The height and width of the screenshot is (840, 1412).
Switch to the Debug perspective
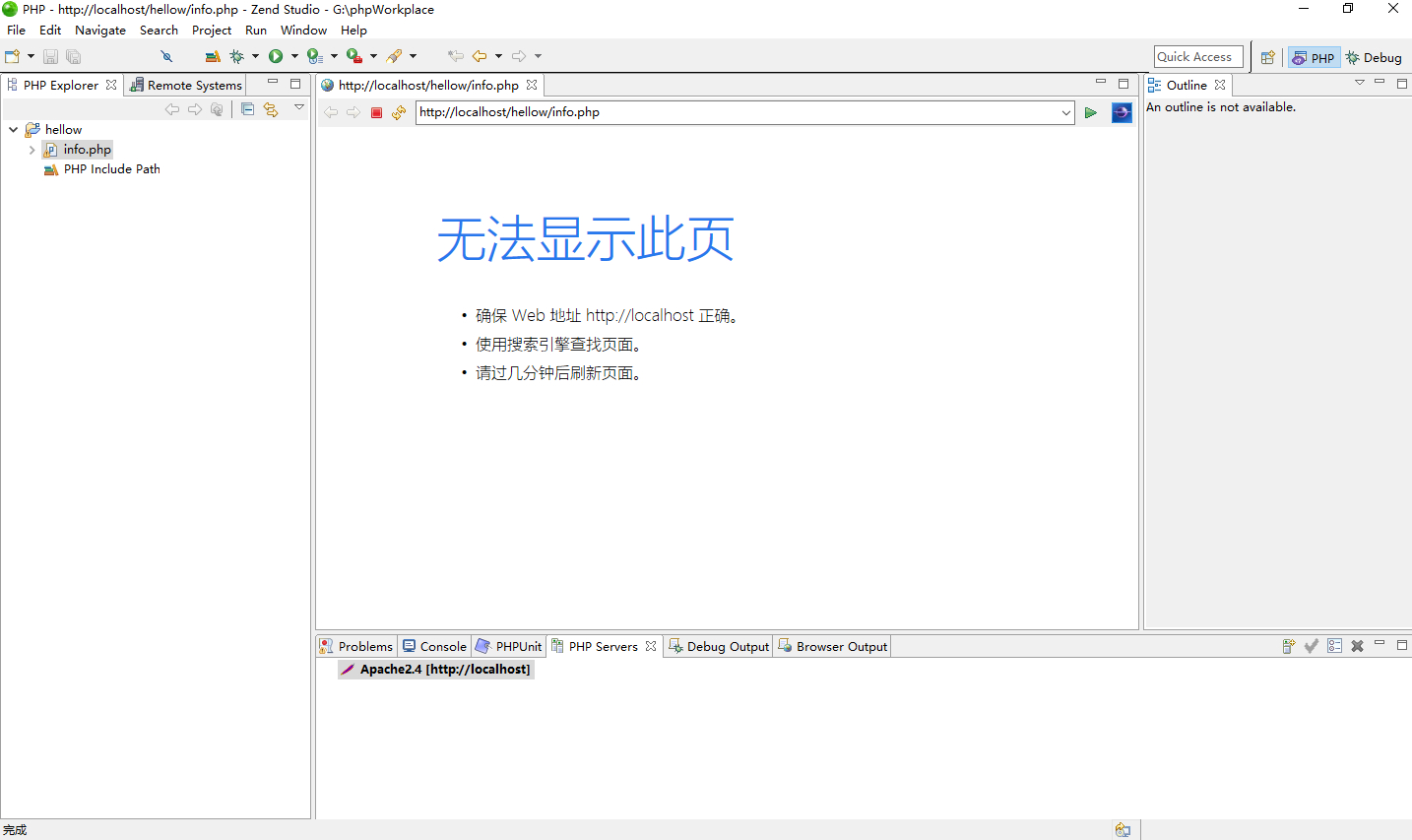(x=1374, y=58)
